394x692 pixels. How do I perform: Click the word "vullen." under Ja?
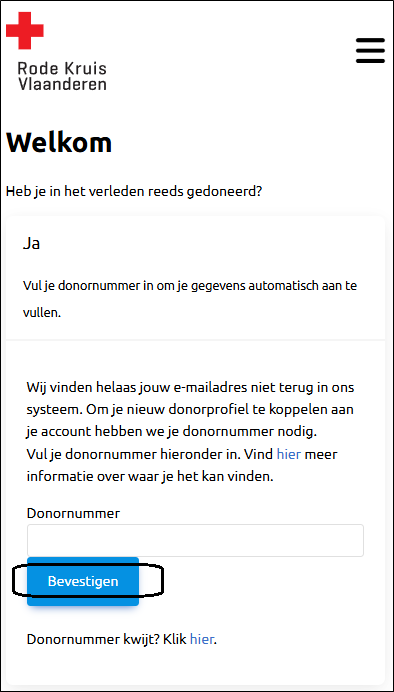42,313
